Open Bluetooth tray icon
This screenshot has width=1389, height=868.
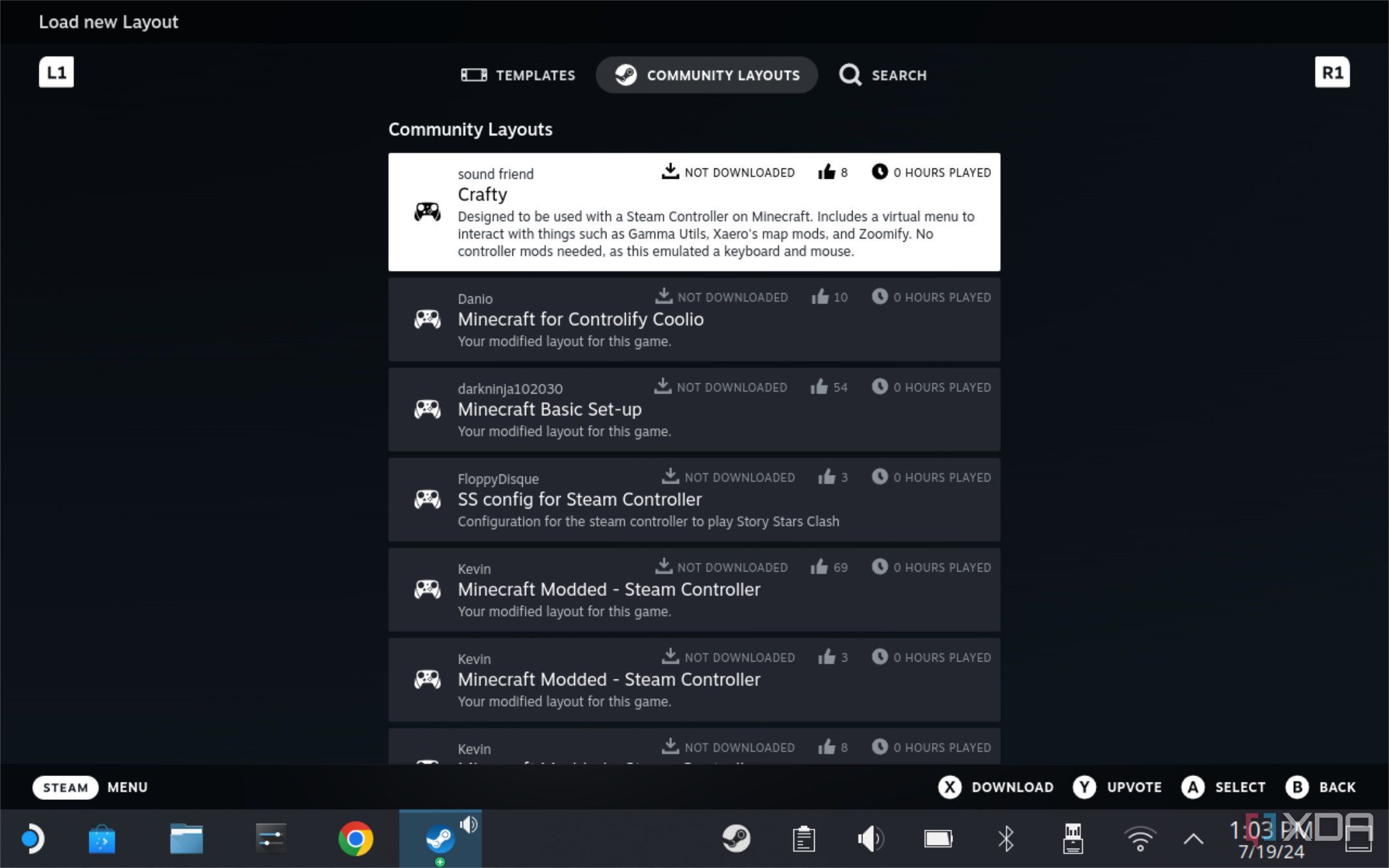(1006, 838)
